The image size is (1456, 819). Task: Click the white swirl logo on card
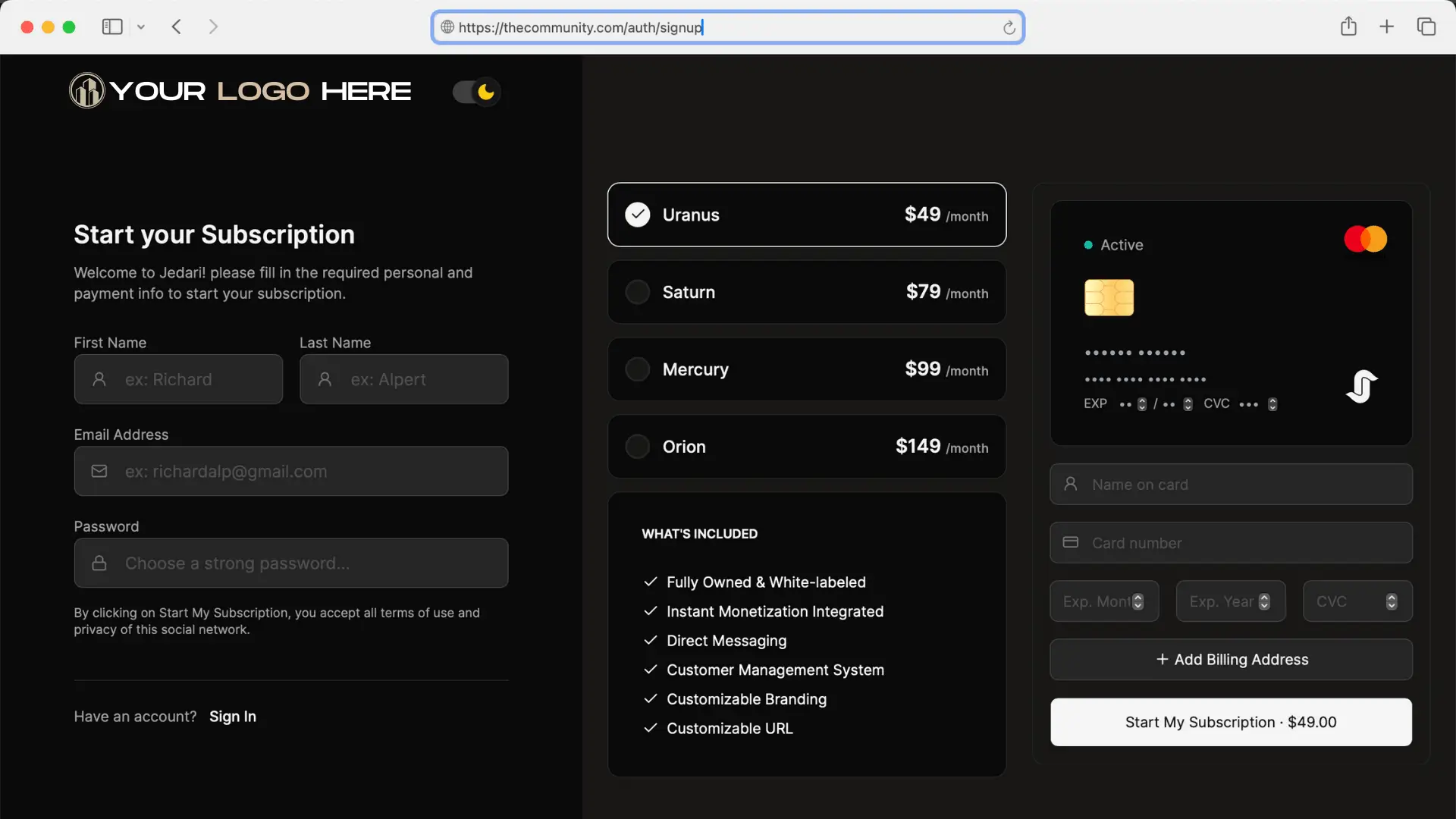(1362, 387)
